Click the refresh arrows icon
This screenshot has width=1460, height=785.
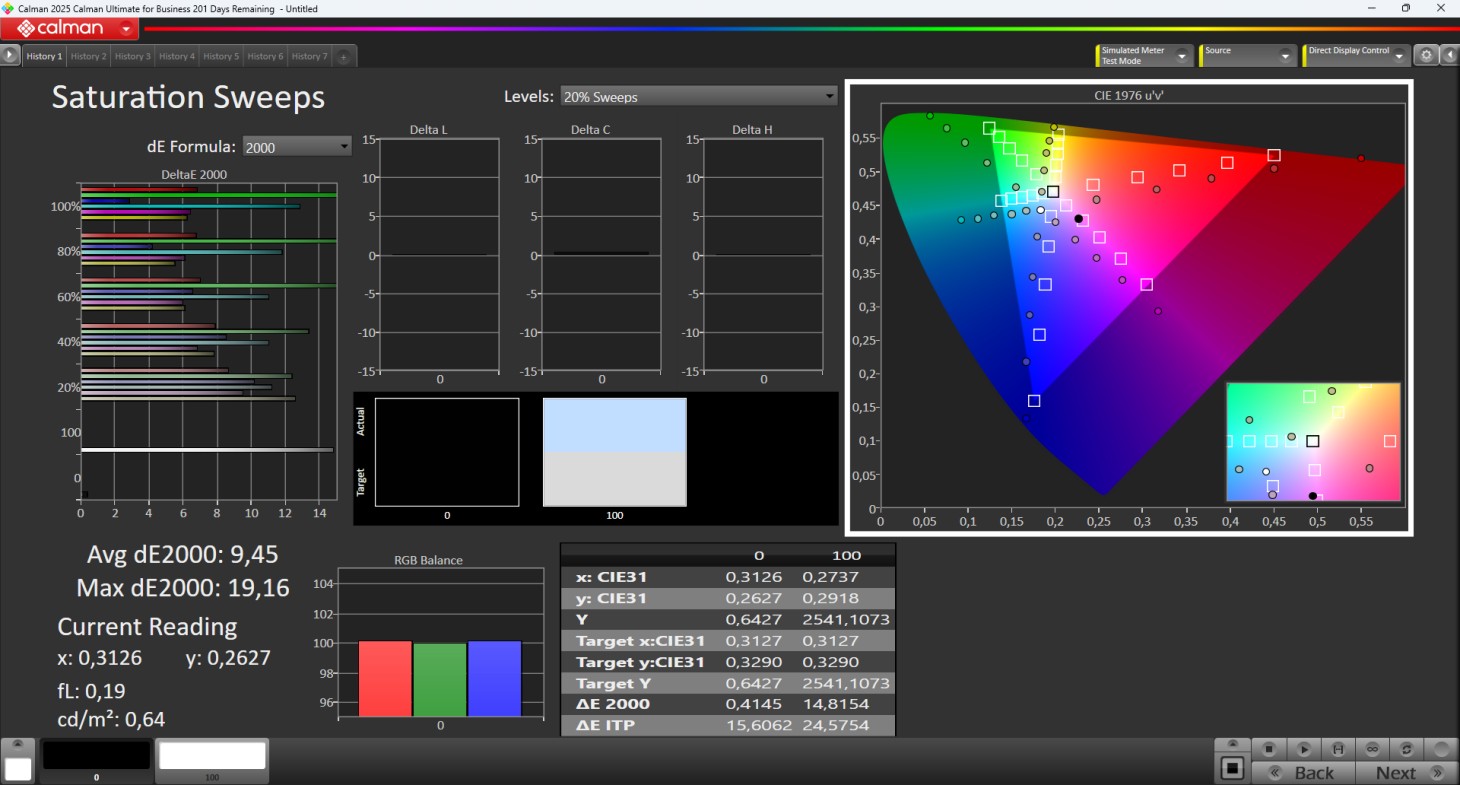tap(1406, 749)
